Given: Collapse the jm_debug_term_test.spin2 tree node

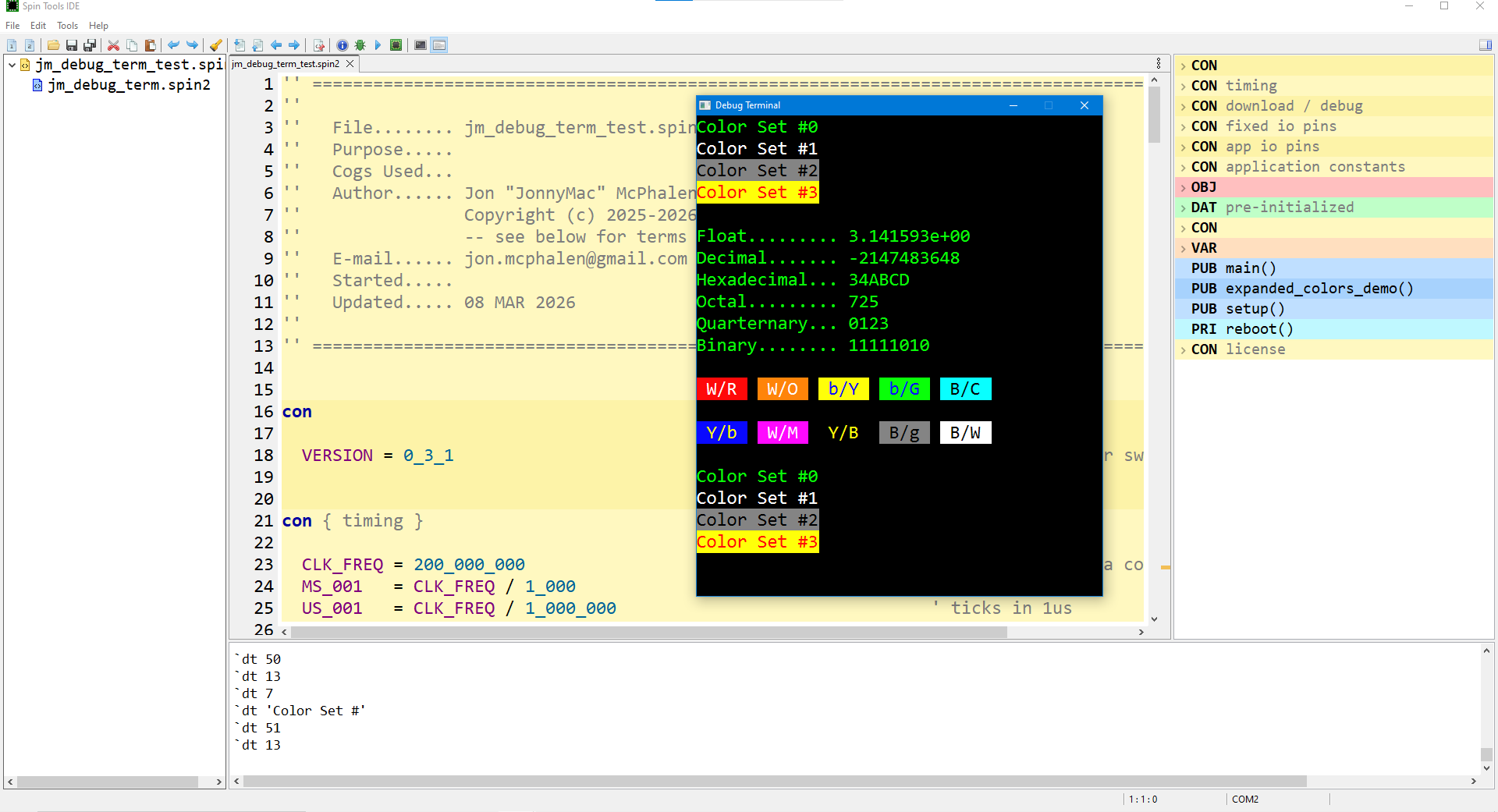Looking at the screenshot, I should pos(12,65).
